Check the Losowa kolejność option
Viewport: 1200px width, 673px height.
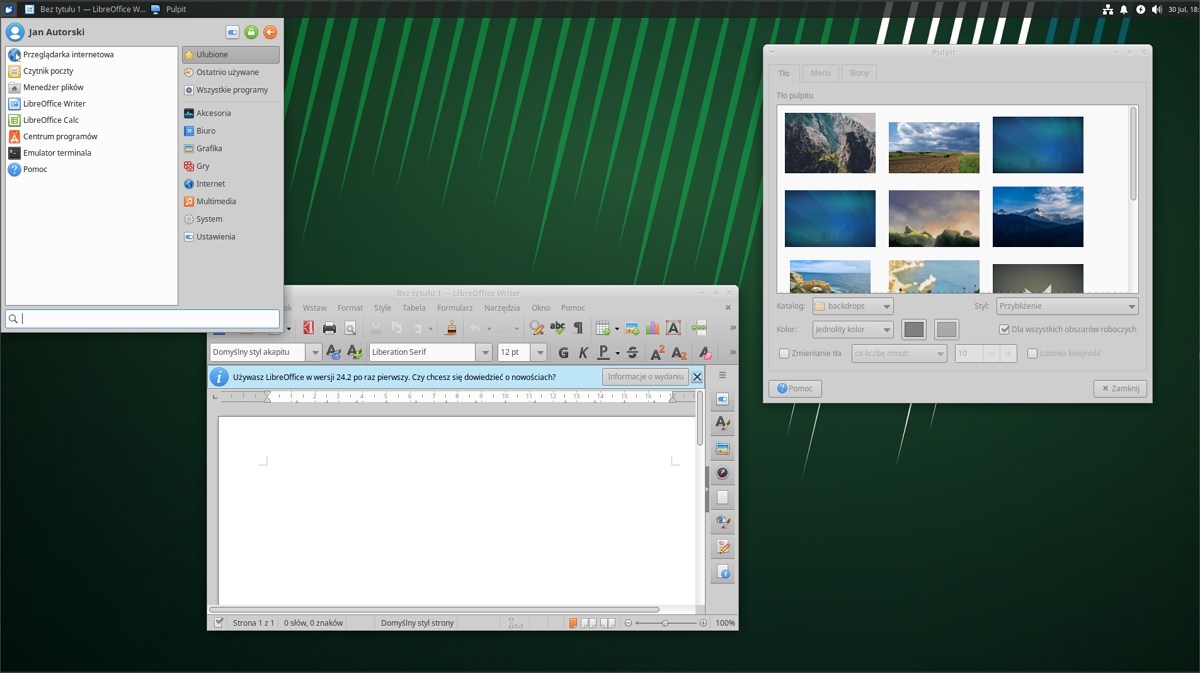1031,353
